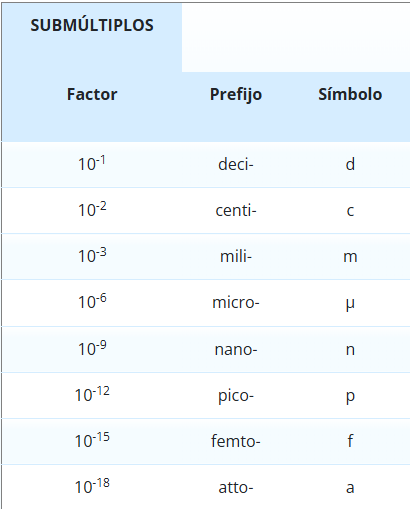The image size is (410, 509).
Task: Click the deci- prefix cell
Action: tap(236, 164)
